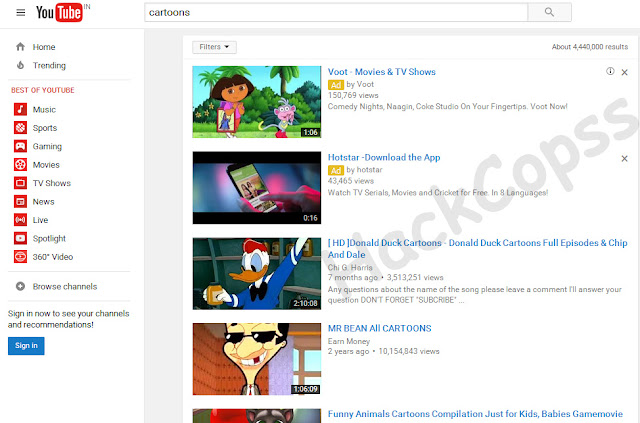
Task: Open Trending in the sidebar
Action: [x=49, y=65]
